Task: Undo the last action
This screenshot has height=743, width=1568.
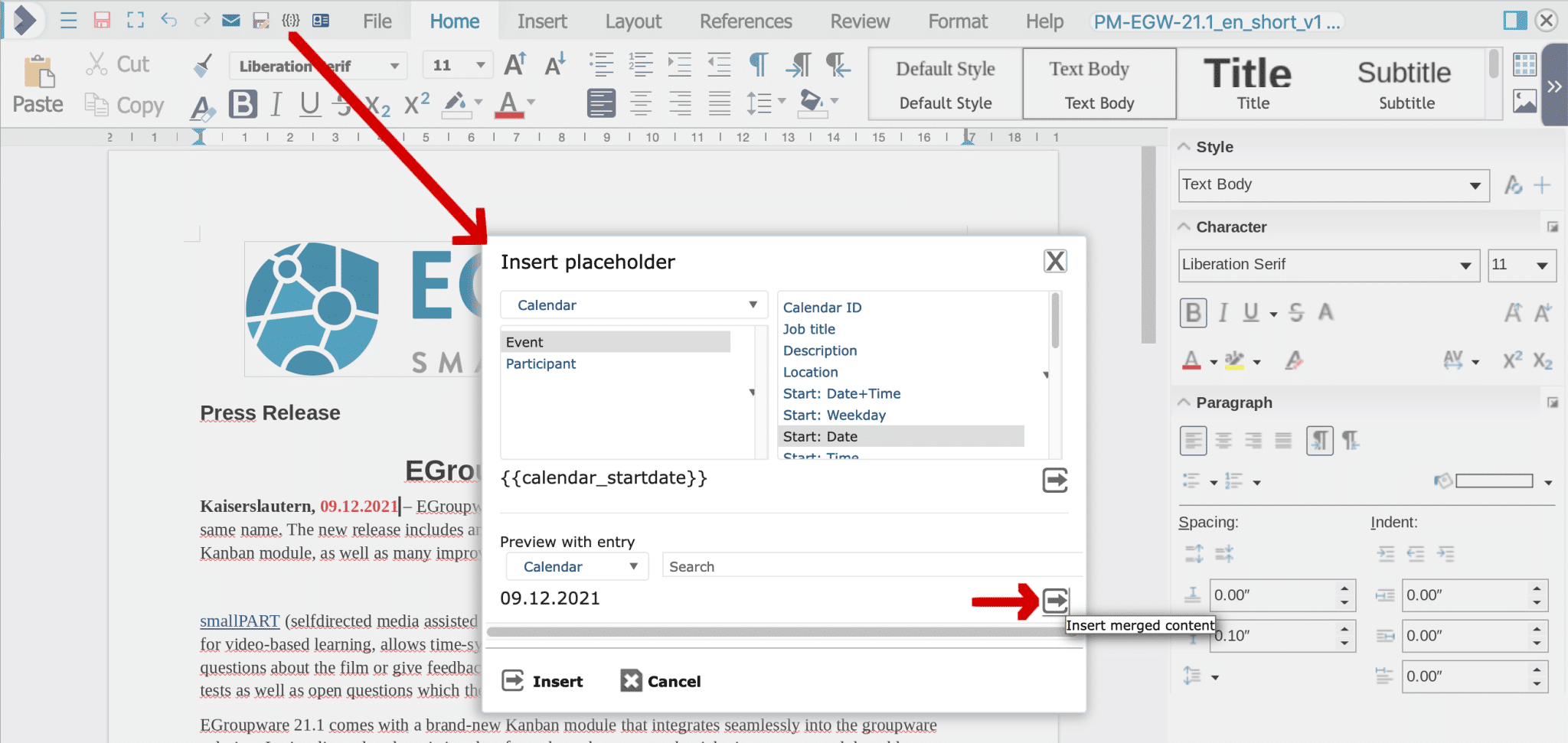Action: click(x=169, y=21)
